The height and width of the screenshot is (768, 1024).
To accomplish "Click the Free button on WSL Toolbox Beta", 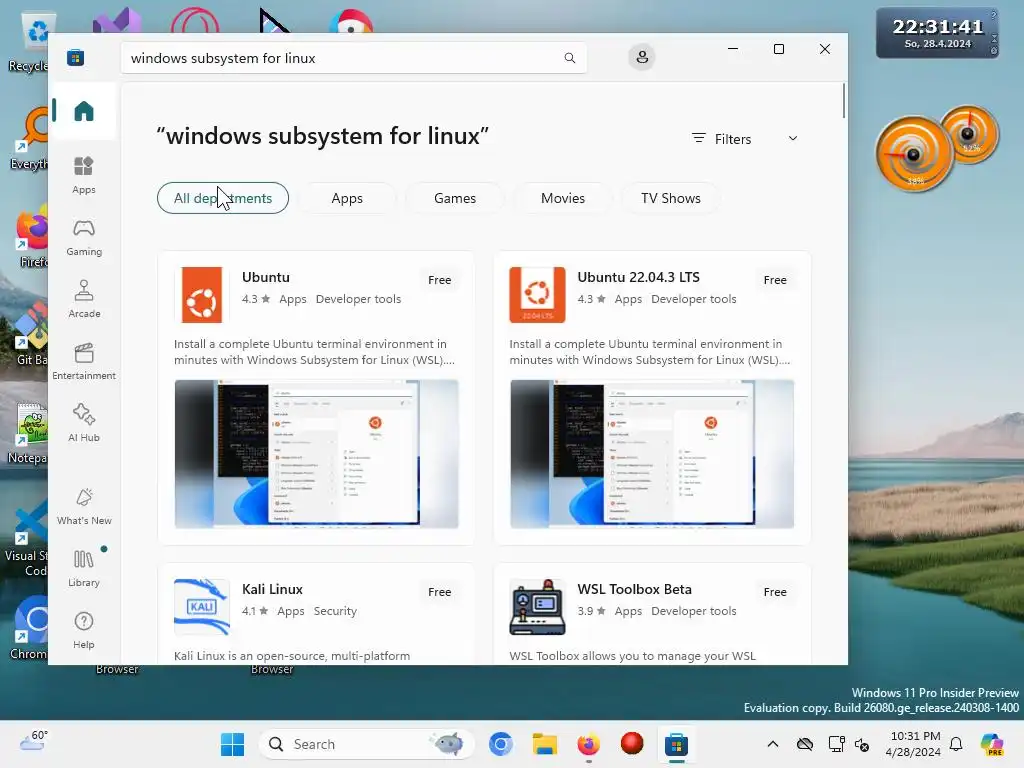I will [x=775, y=592].
